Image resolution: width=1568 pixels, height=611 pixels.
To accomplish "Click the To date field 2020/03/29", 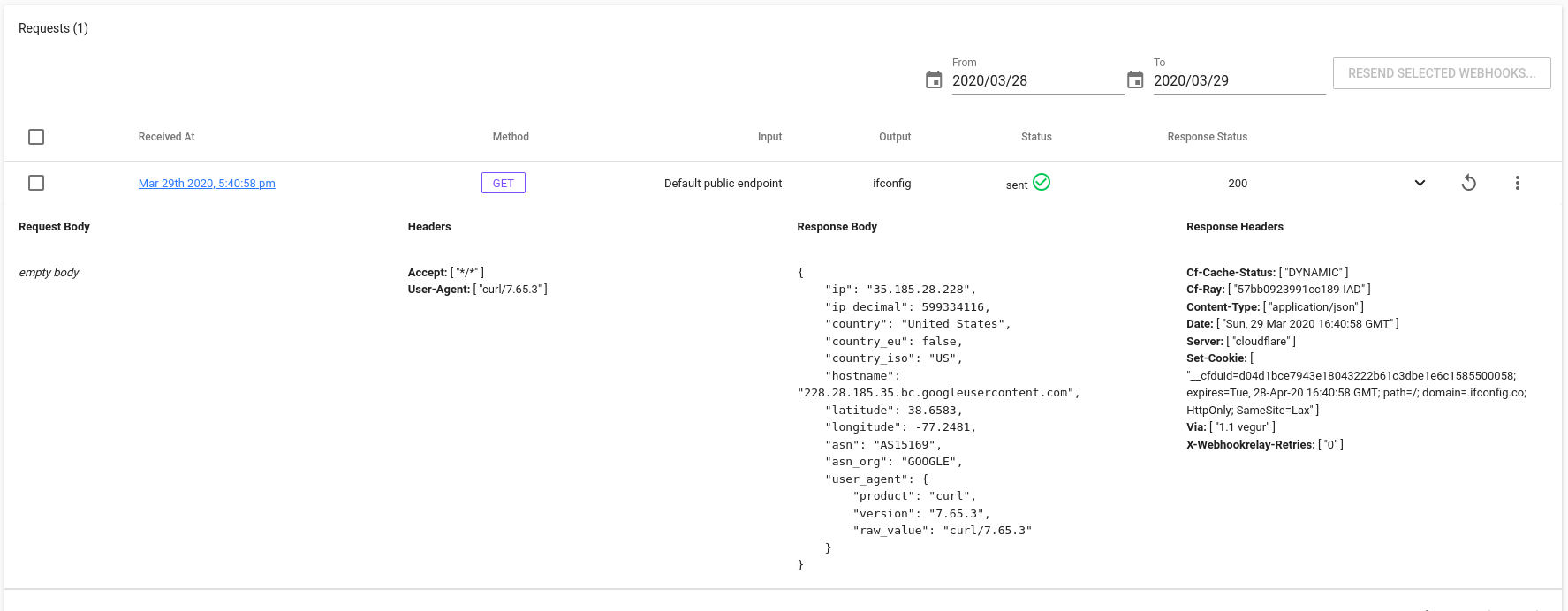I will pyautogui.click(x=1238, y=80).
